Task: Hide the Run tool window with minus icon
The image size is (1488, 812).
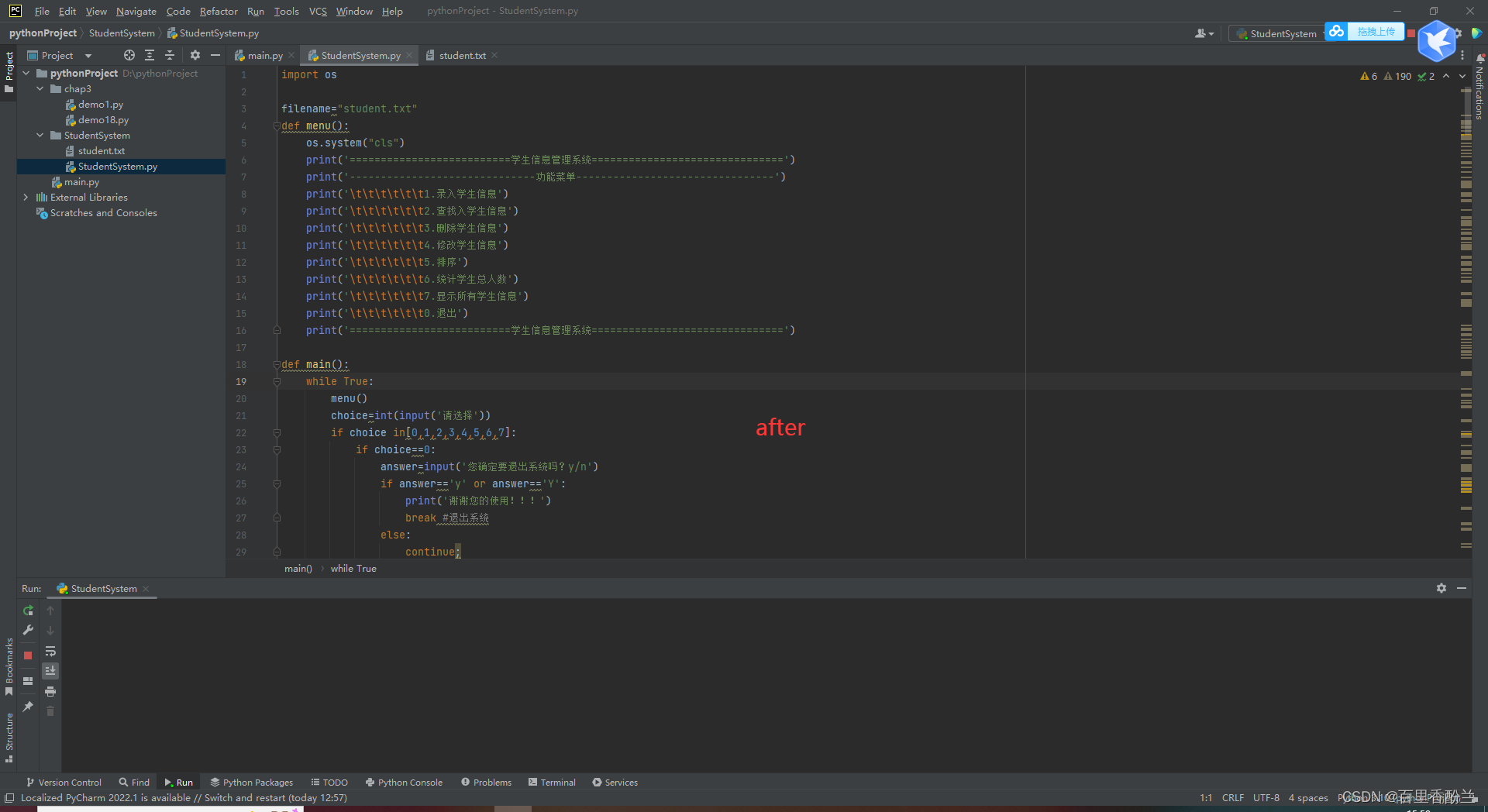Action: tap(1462, 588)
